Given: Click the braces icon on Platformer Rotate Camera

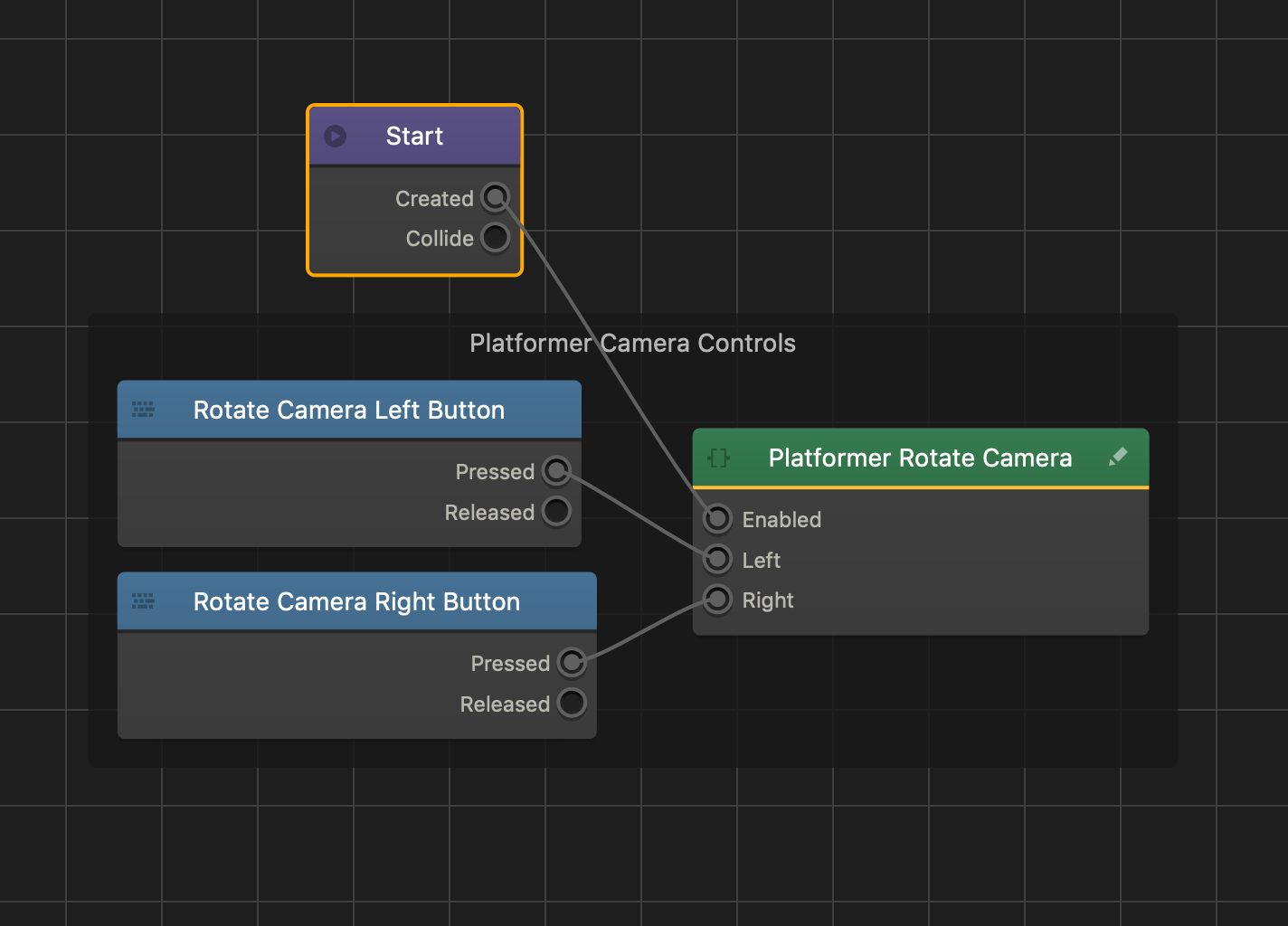Looking at the screenshot, I should (719, 458).
